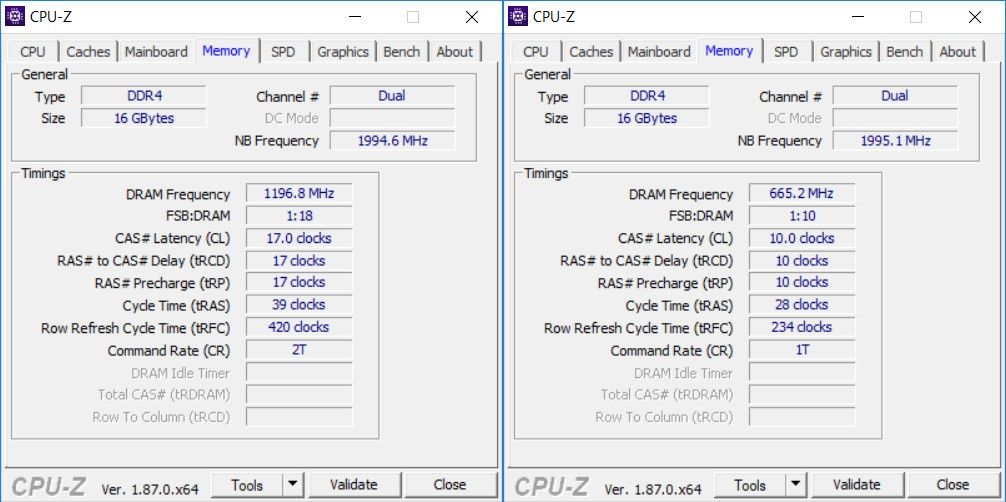Close the left window via title bar X
1006x502 pixels.
pos(472,17)
